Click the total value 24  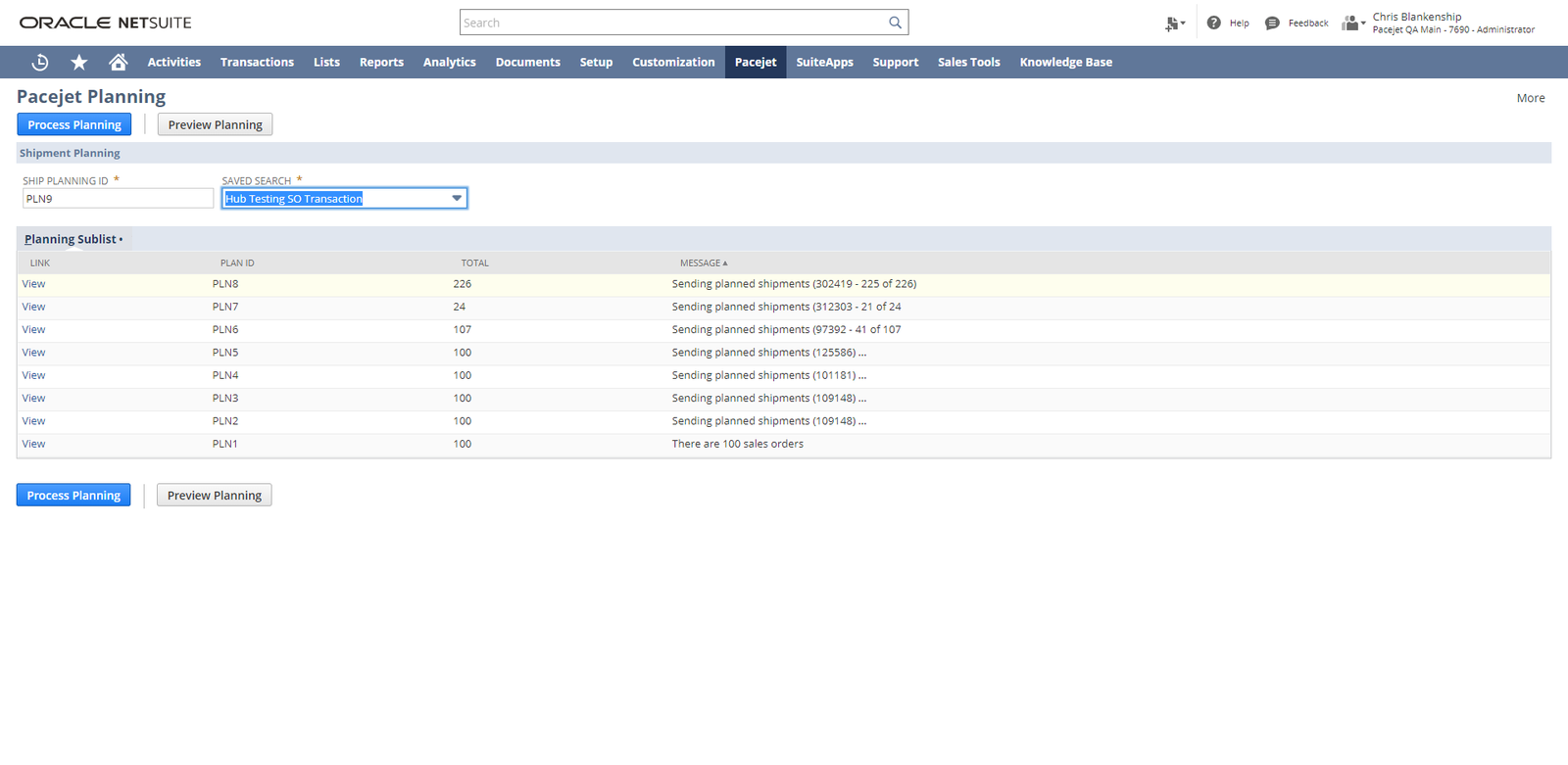click(x=460, y=307)
